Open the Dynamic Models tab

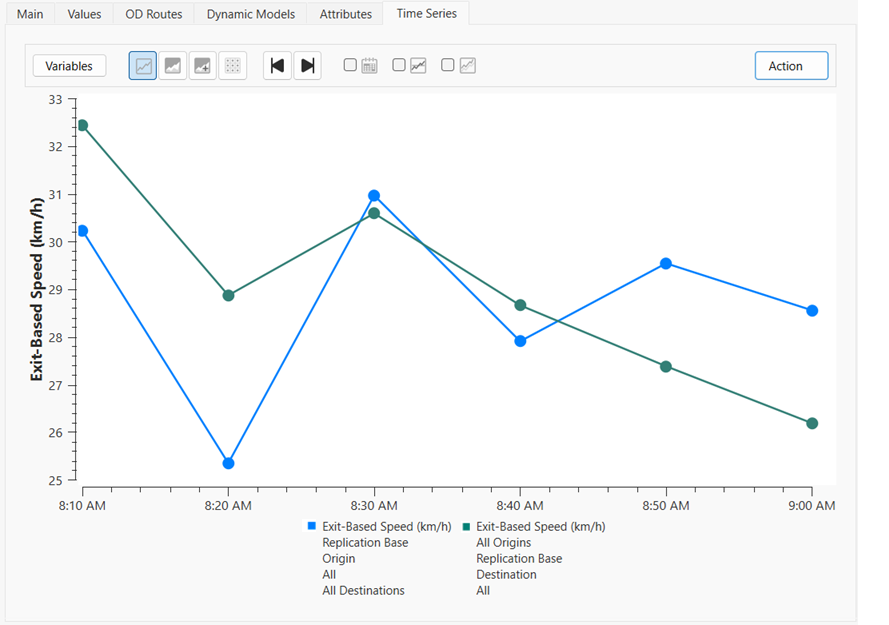(250, 14)
